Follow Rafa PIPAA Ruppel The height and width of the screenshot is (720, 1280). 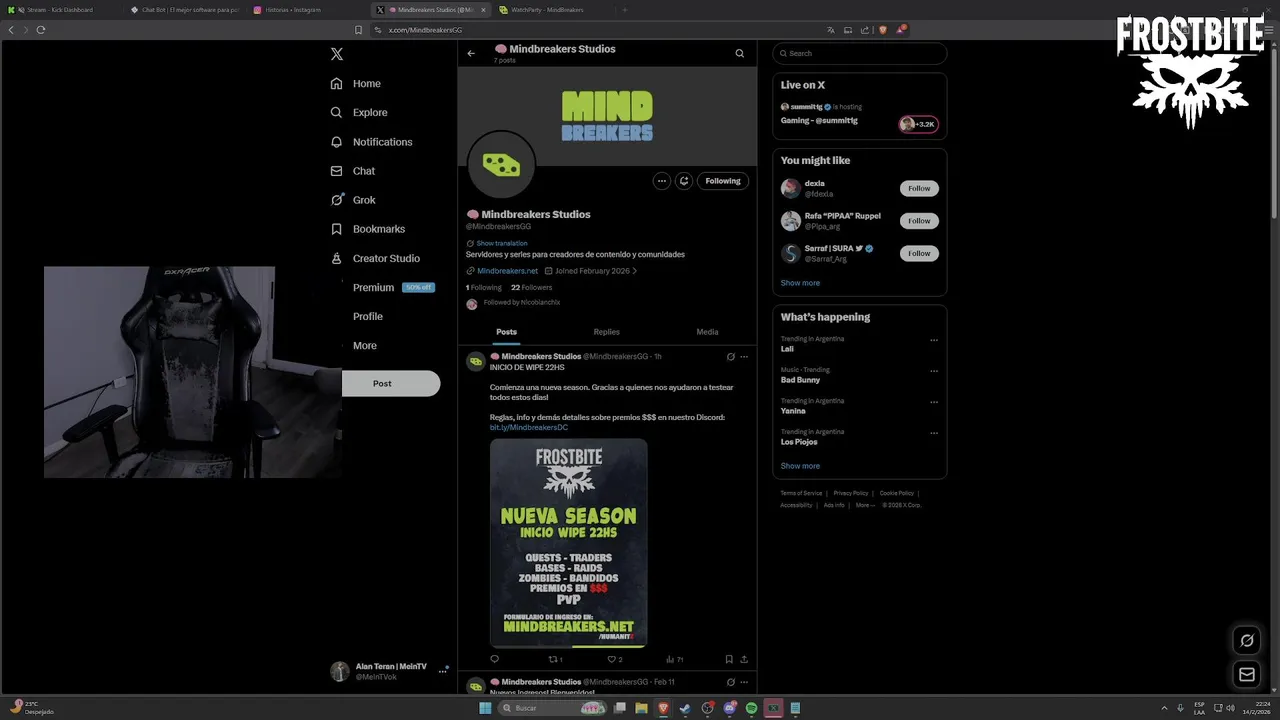click(x=919, y=221)
